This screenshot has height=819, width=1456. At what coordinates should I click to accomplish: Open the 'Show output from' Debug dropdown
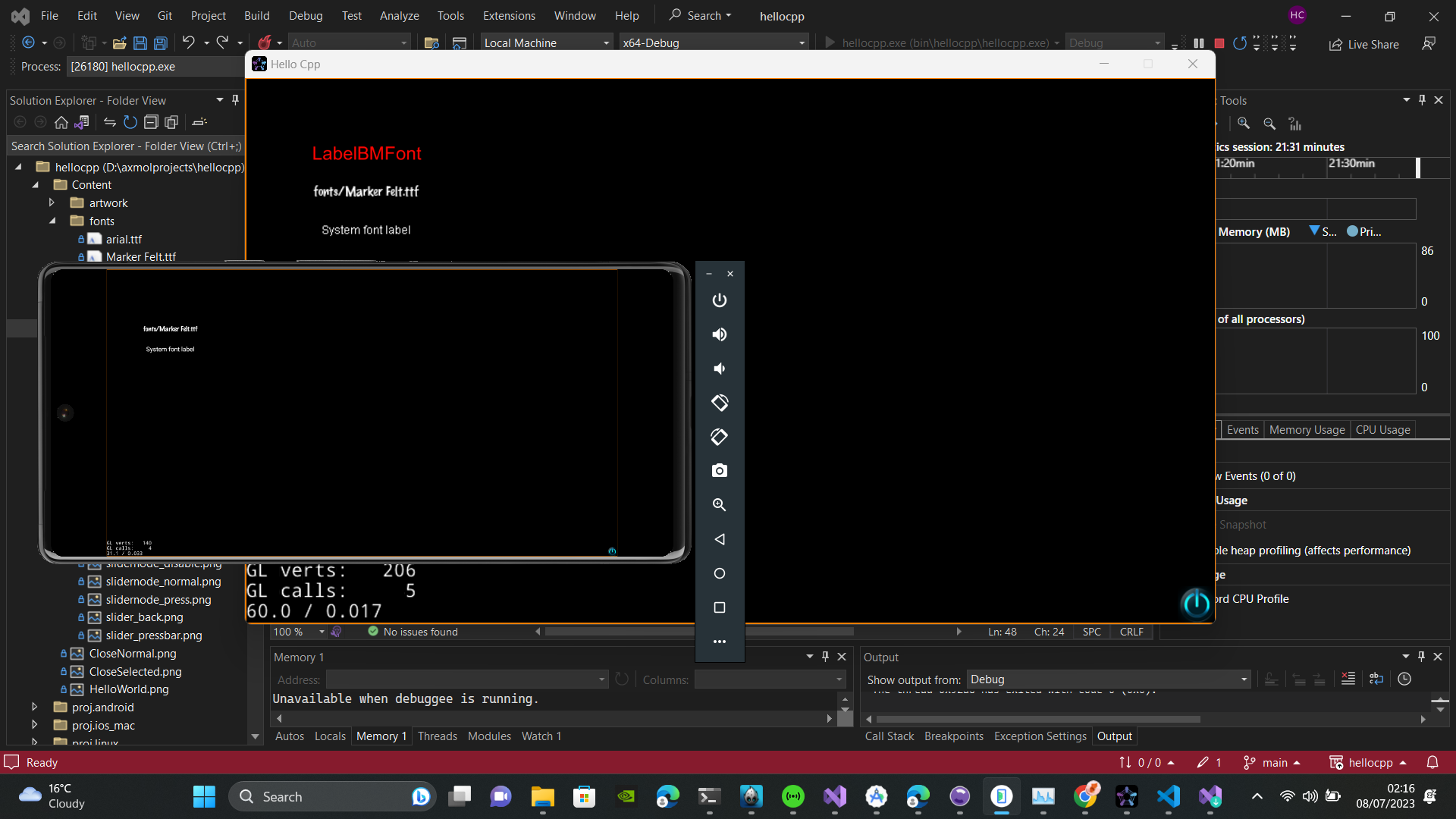[1243, 679]
